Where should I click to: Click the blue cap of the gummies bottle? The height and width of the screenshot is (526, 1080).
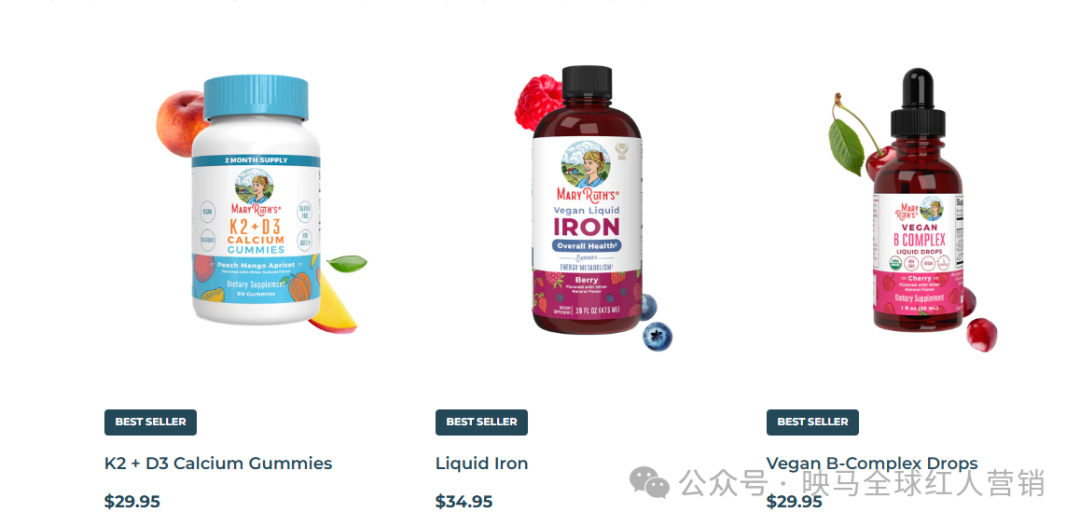point(256,97)
